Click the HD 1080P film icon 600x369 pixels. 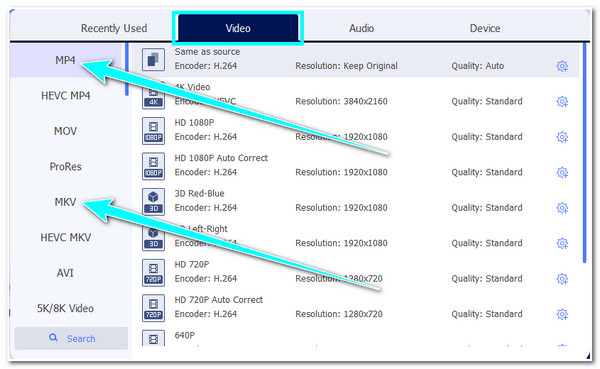pyautogui.click(x=153, y=131)
